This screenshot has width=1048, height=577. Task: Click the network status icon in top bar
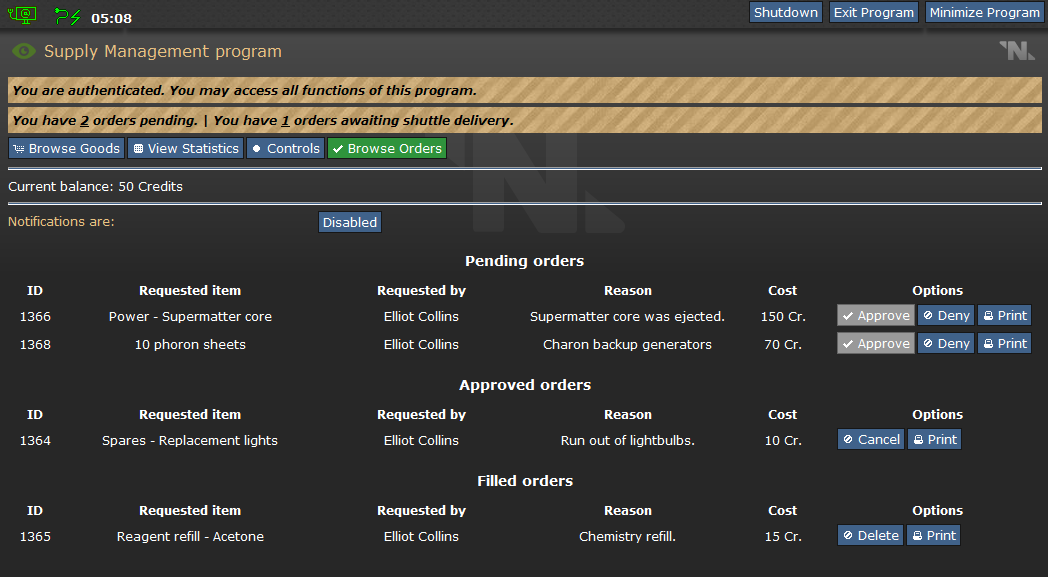pos(22,15)
